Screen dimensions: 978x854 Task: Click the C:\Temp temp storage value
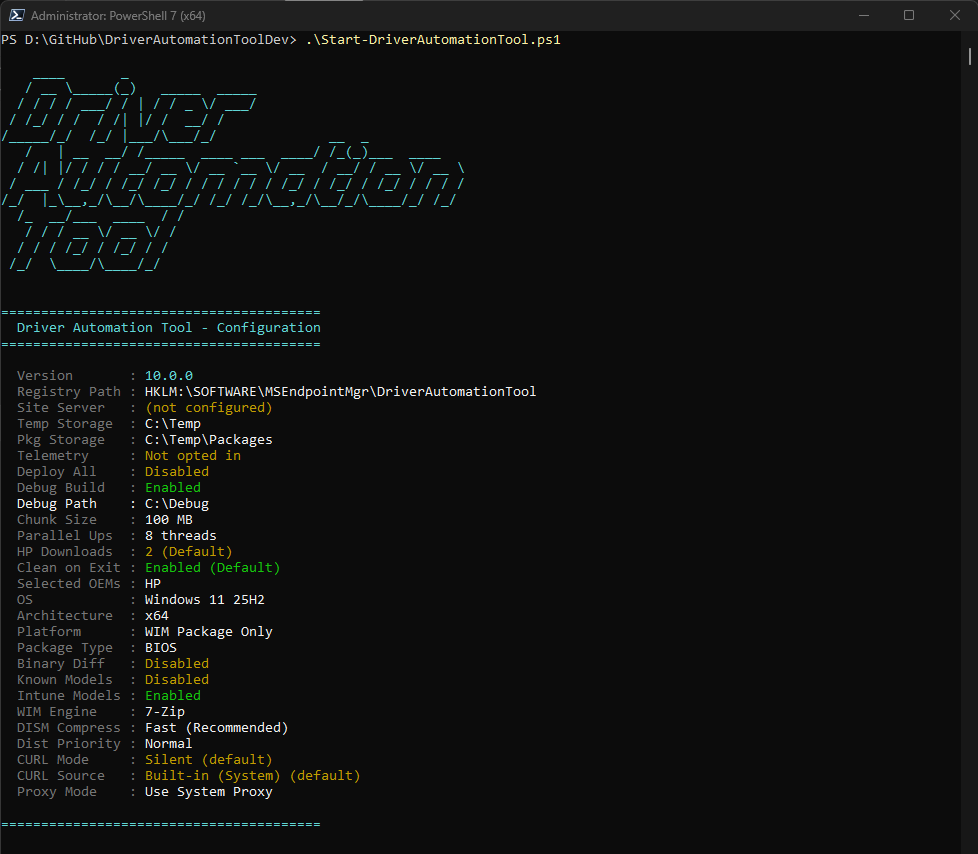tap(173, 424)
